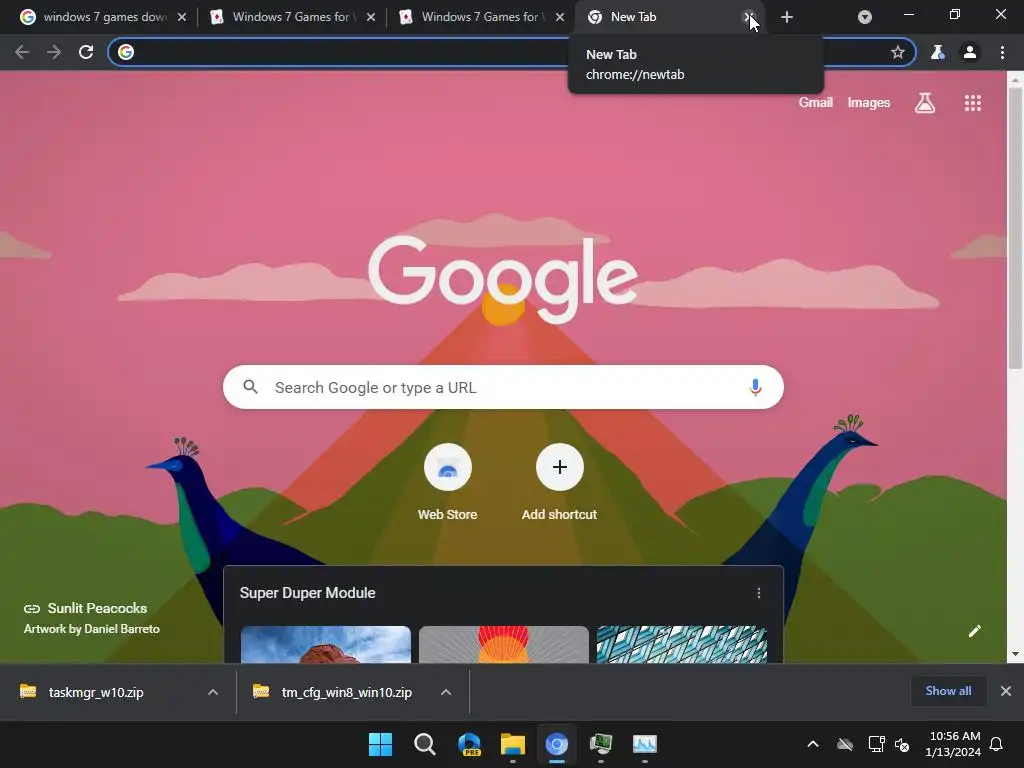1024x768 pixels.
Task: Open the Web Store shortcut
Action: point(447,482)
